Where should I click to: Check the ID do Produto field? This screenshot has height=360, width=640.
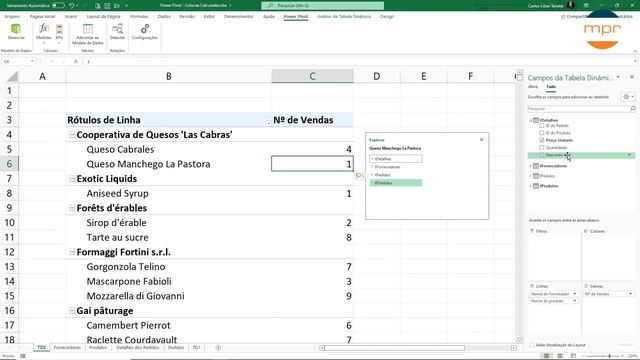coord(542,133)
